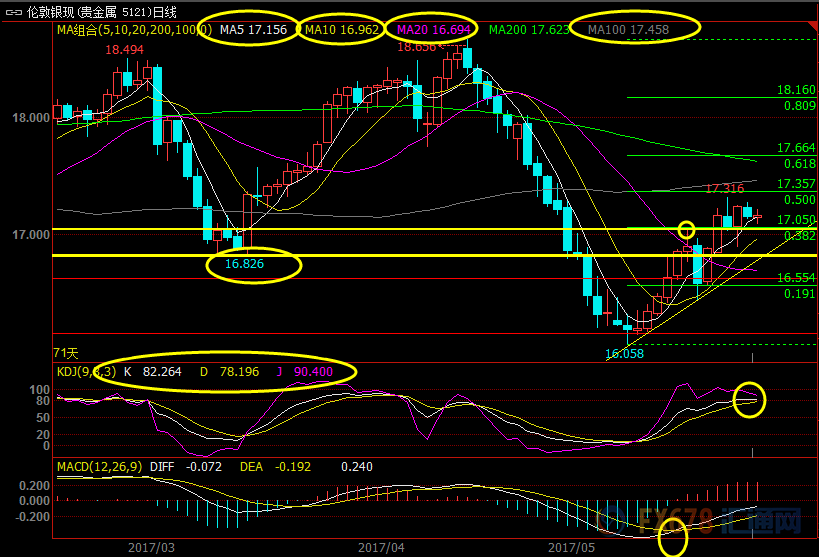The width and height of the screenshot is (819, 557).
Task: Click the 18.494 high price marker
Action: pyautogui.click(x=123, y=49)
